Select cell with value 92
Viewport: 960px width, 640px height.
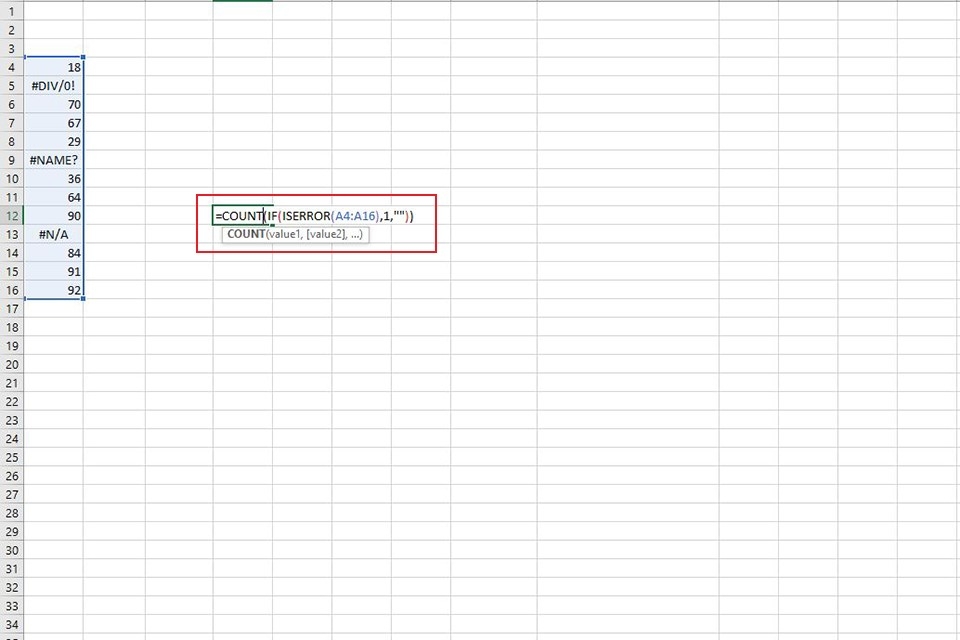54,290
